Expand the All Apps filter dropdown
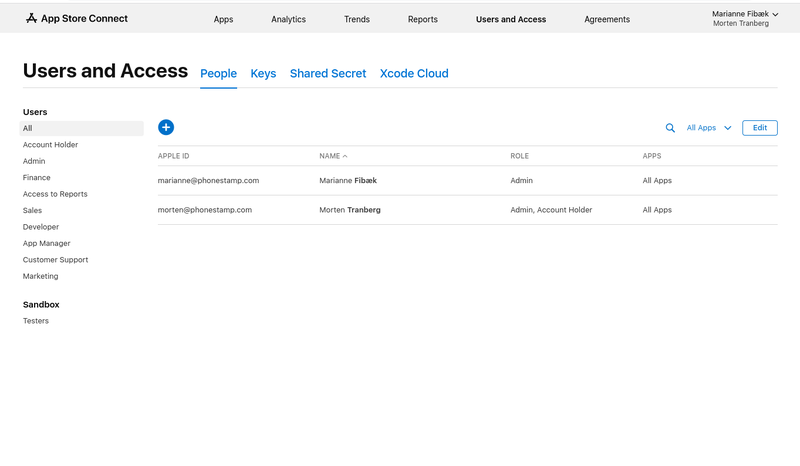The image size is (800, 466). [709, 128]
